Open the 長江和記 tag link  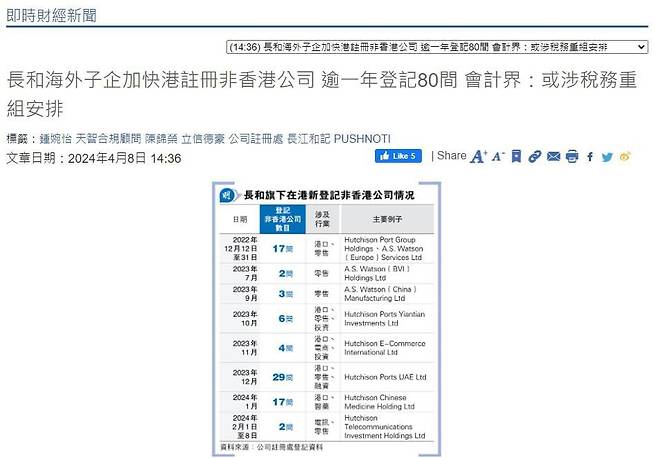(309, 139)
